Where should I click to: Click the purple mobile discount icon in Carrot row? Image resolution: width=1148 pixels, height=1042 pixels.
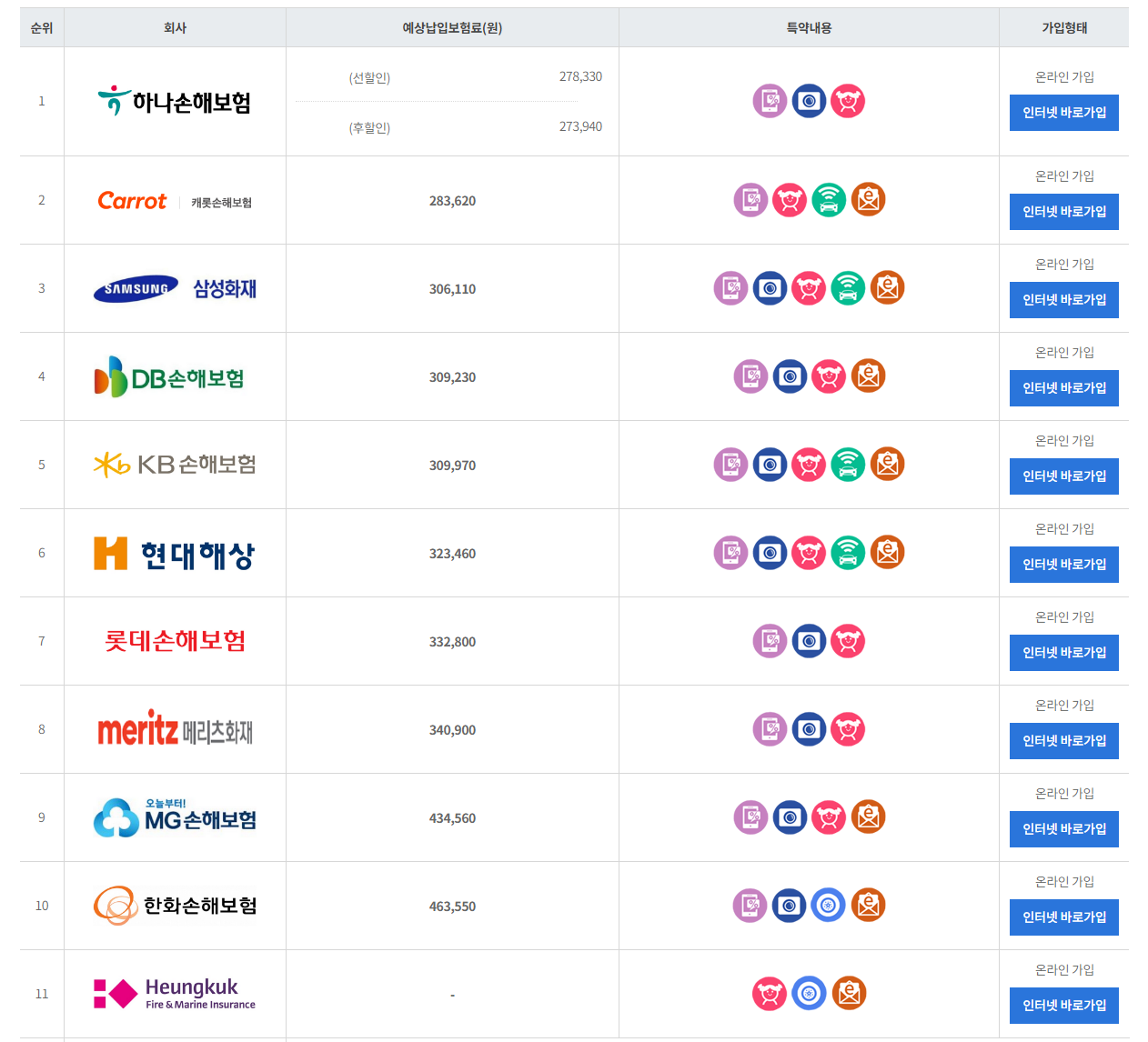pos(750,200)
